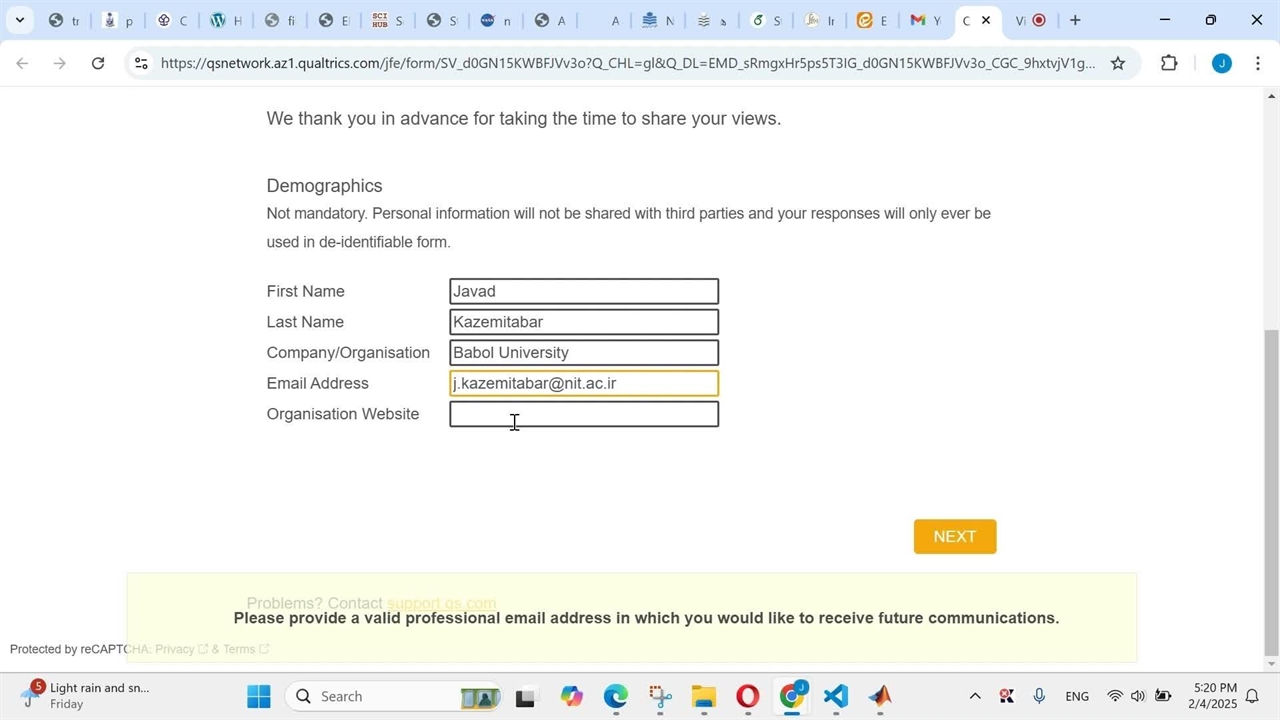The height and width of the screenshot is (720, 1280).
Task: Click the page vertical scrollbar
Action: coord(1271,490)
